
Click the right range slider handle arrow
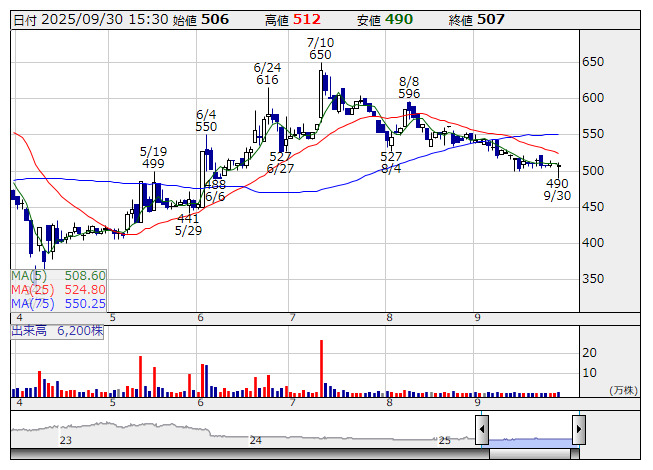pos(579,429)
